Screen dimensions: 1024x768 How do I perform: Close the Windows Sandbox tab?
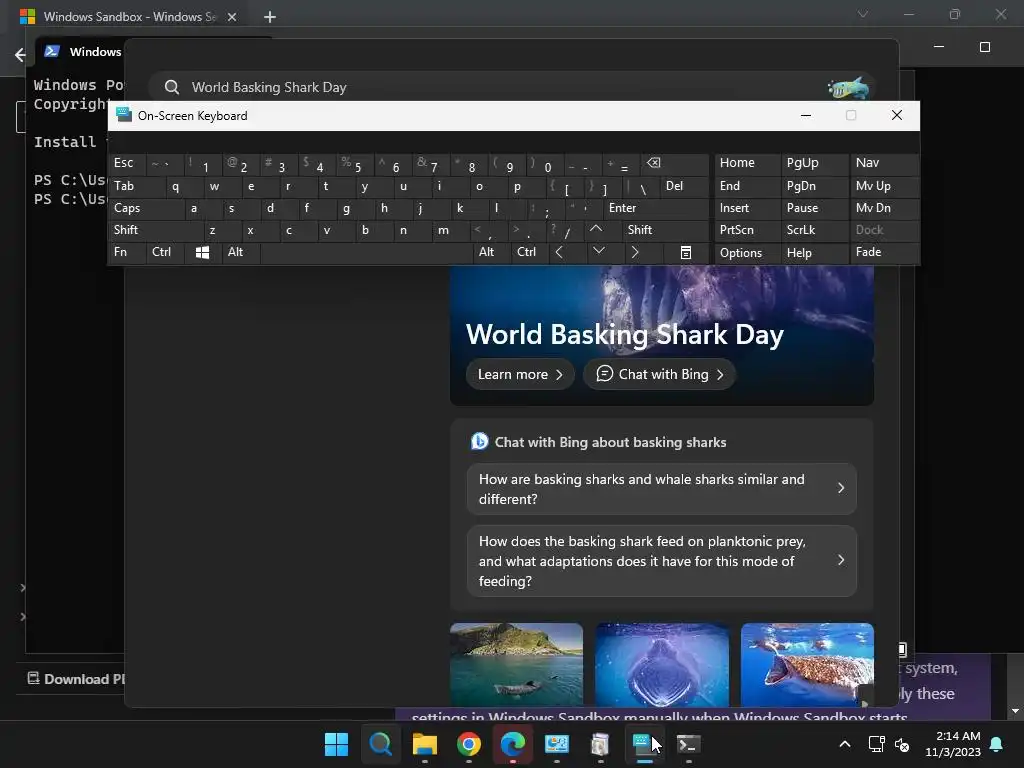[232, 17]
